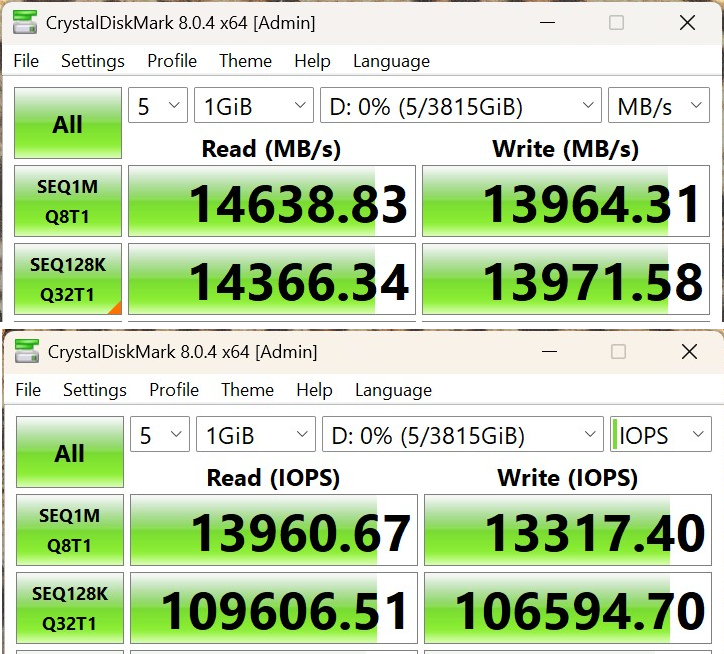Image resolution: width=724 pixels, height=654 pixels.
Task: Expand test count dropdown in bottom window
Action: (x=160, y=434)
